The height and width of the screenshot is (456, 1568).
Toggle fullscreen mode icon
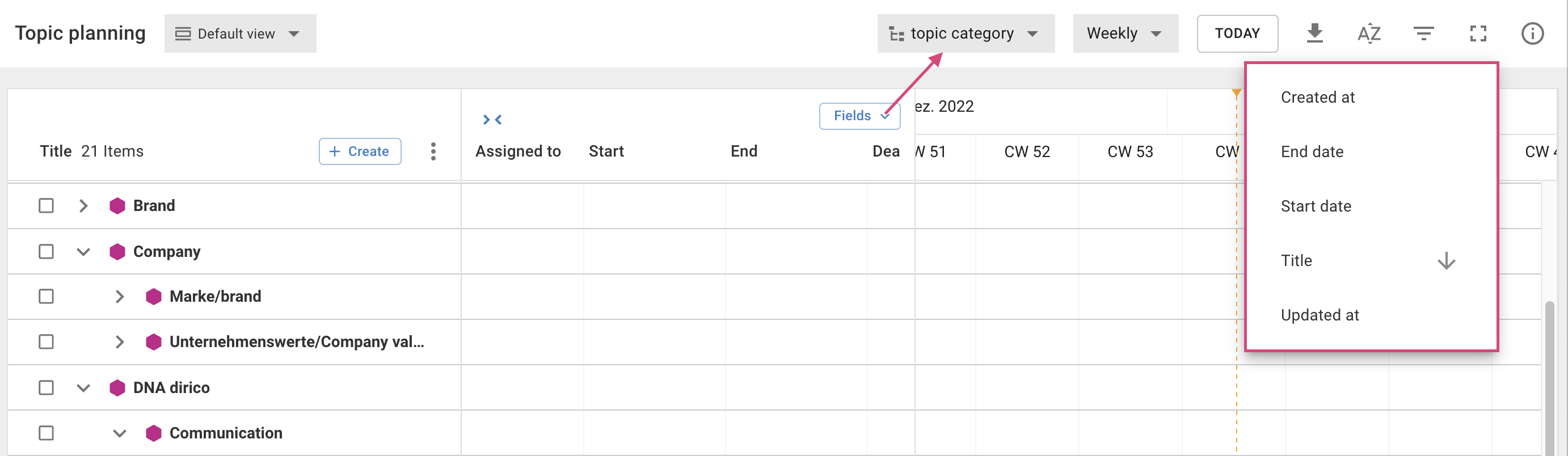tap(1478, 33)
